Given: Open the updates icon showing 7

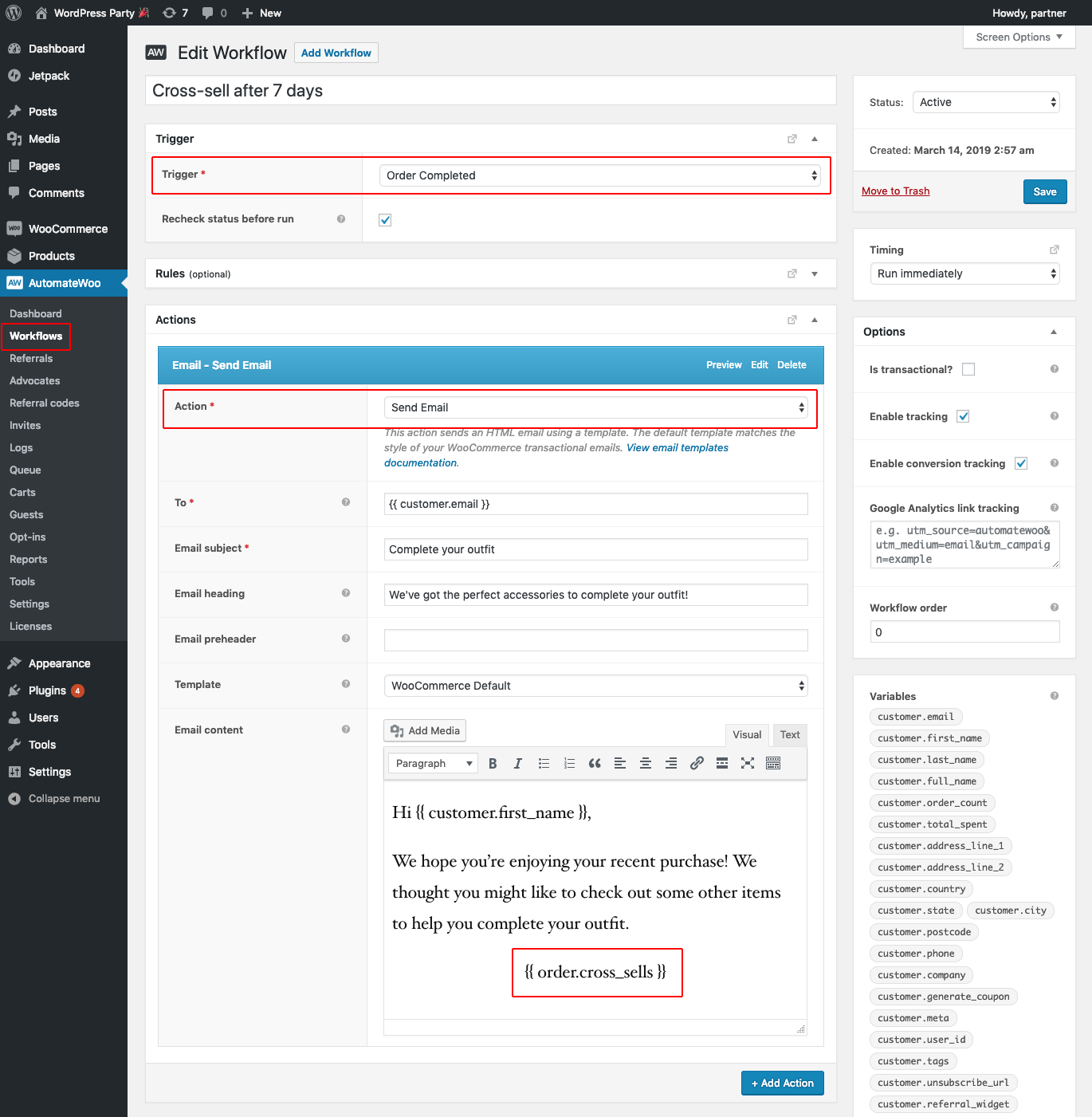Looking at the screenshot, I should click(169, 13).
